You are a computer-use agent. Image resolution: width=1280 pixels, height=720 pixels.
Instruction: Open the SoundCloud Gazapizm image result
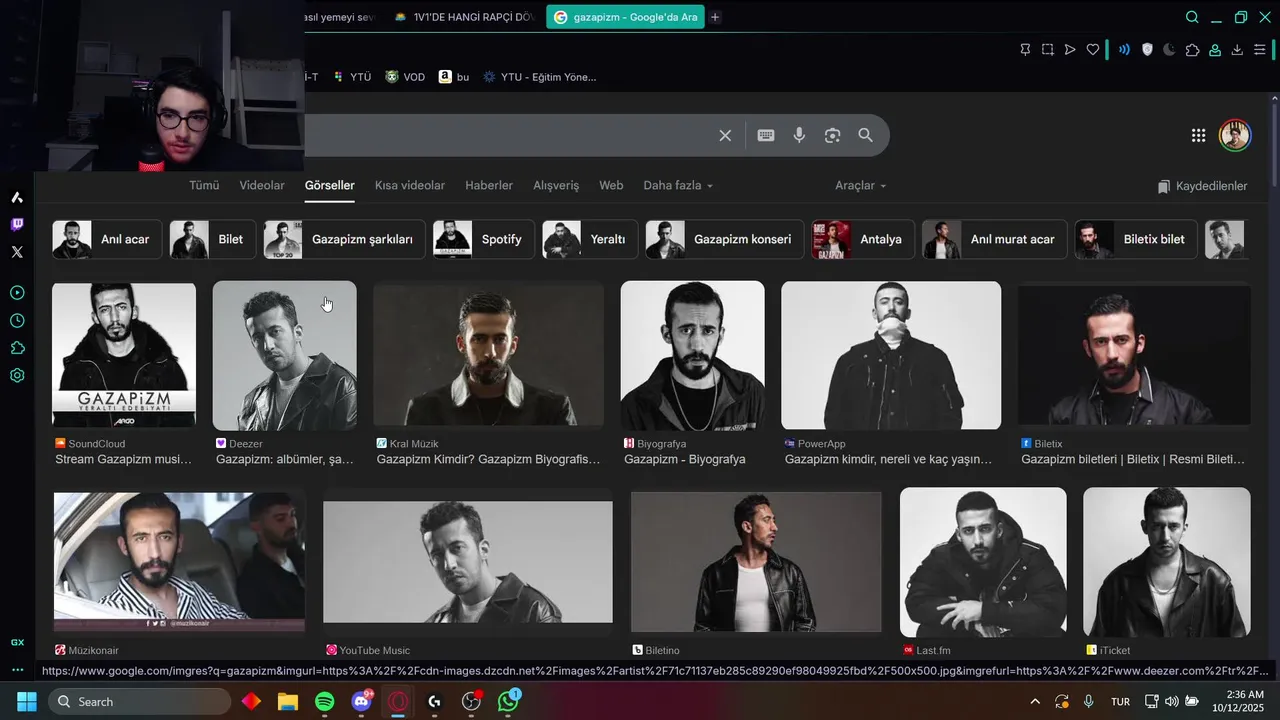[124, 355]
